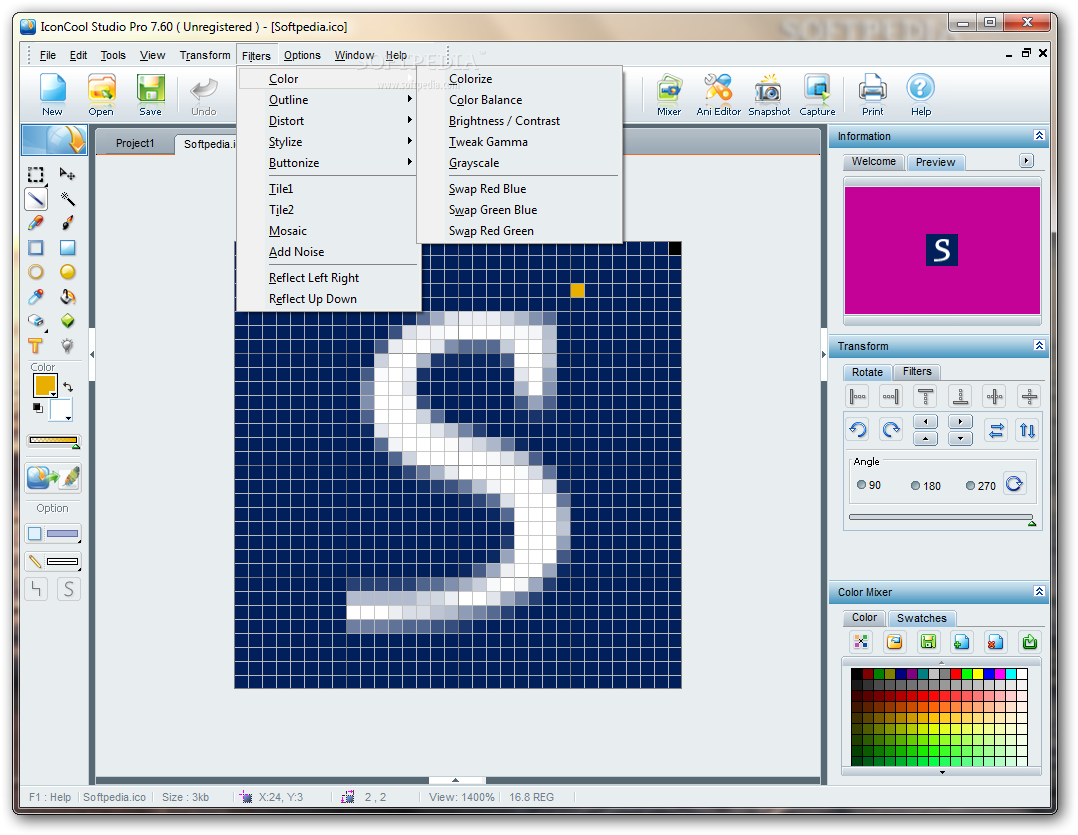1078x835 pixels.
Task: Take a Snapshot
Action: pyautogui.click(x=769, y=95)
